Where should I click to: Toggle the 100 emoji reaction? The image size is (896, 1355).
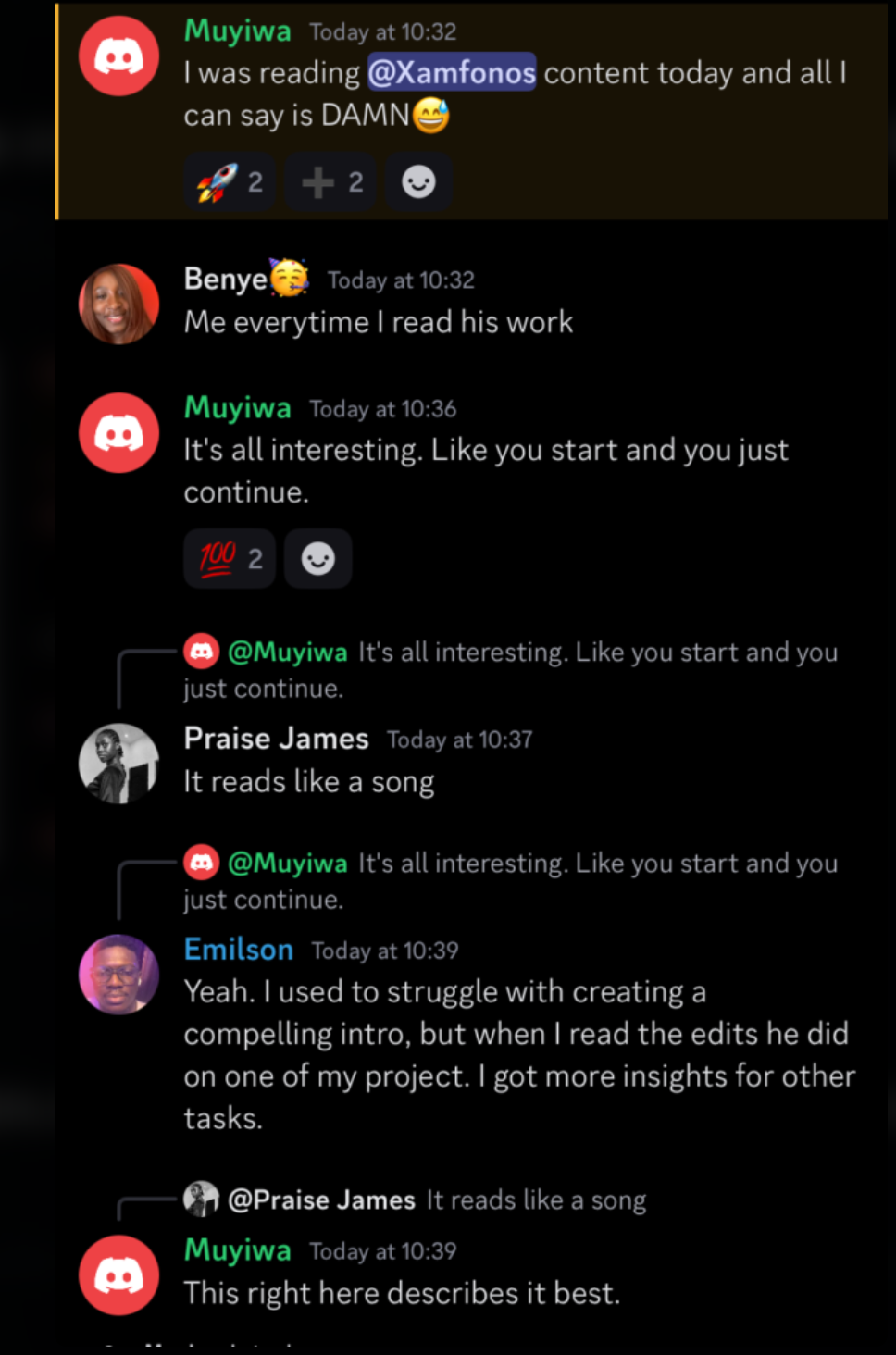coord(230,559)
